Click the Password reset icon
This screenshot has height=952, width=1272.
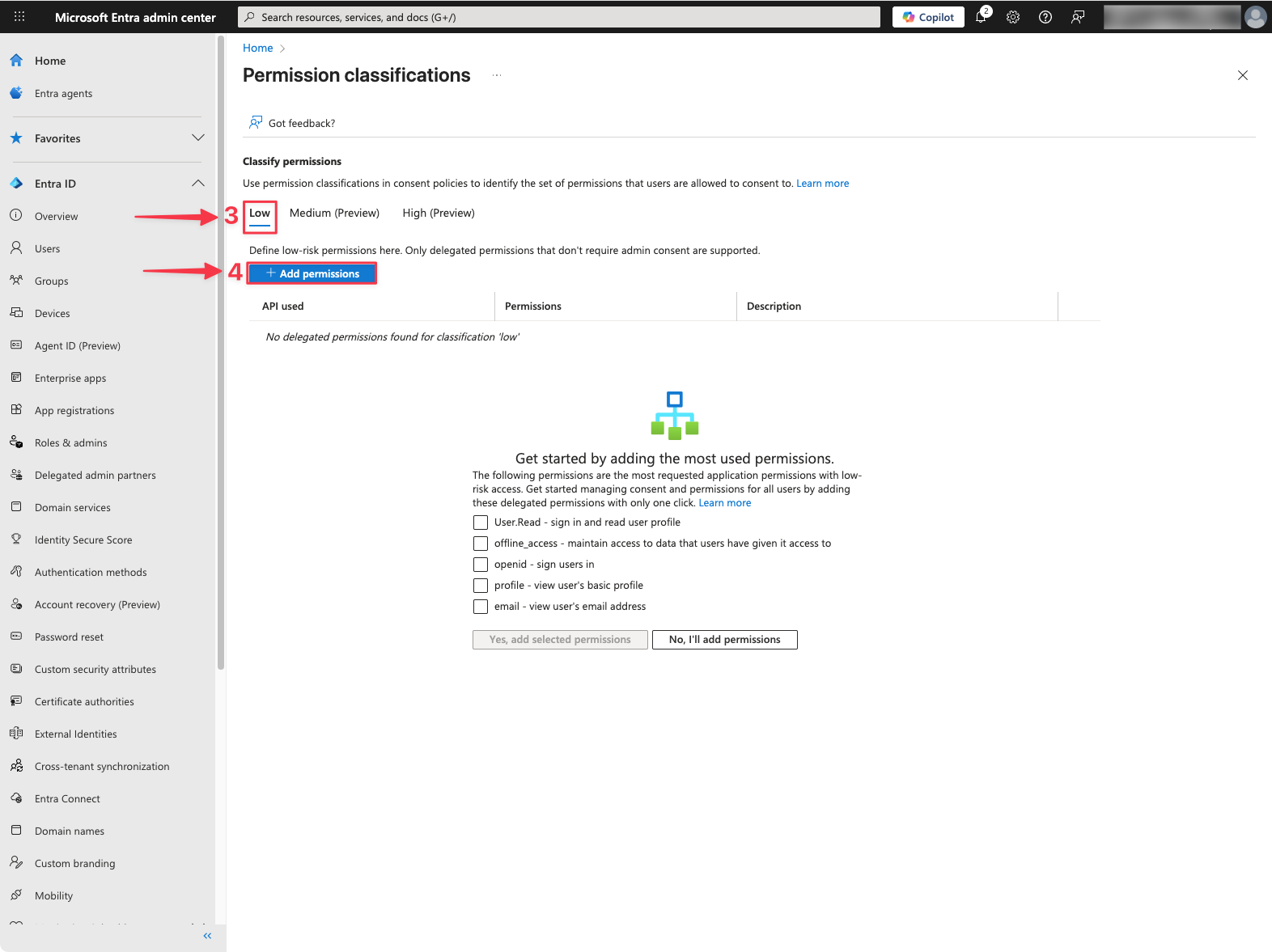tap(16, 636)
